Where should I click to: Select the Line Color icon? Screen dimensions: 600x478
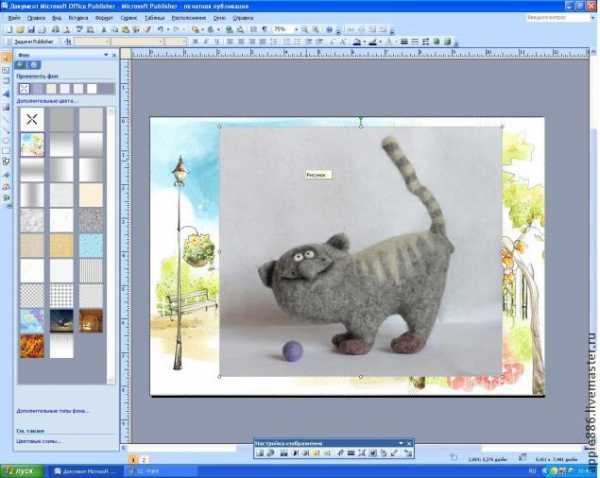click(x=372, y=42)
